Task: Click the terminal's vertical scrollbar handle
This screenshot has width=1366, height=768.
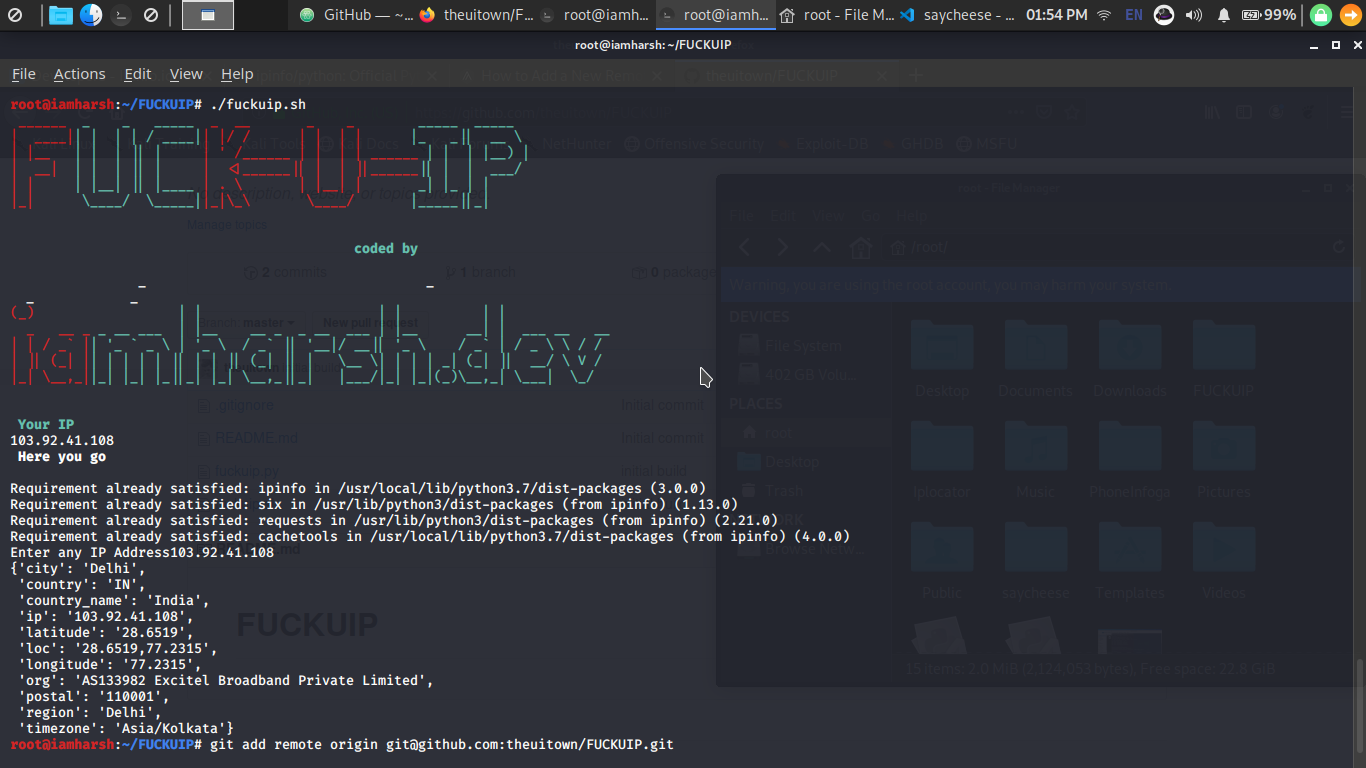Action: 1360,708
